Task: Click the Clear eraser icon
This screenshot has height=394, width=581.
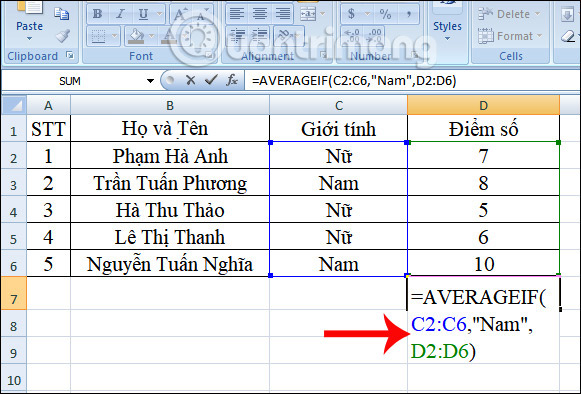Action: (568, 36)
